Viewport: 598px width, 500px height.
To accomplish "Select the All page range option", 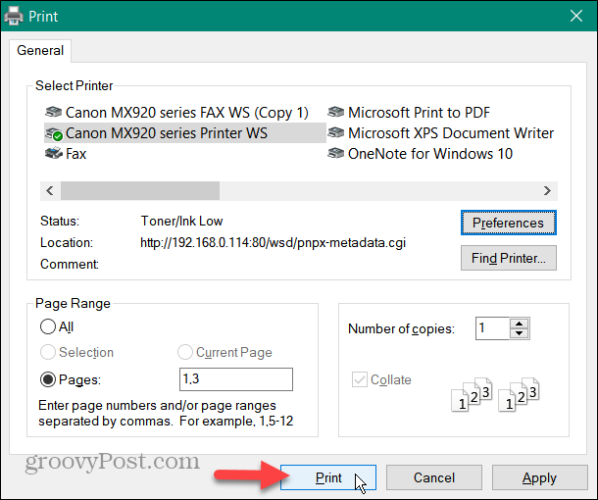I will tap(48, 327).
